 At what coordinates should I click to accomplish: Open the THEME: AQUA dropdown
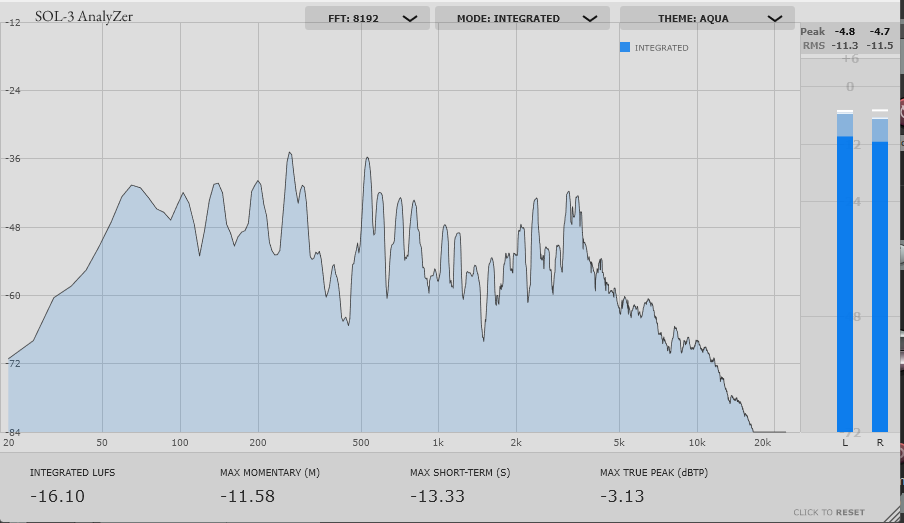tap(707, 18)
